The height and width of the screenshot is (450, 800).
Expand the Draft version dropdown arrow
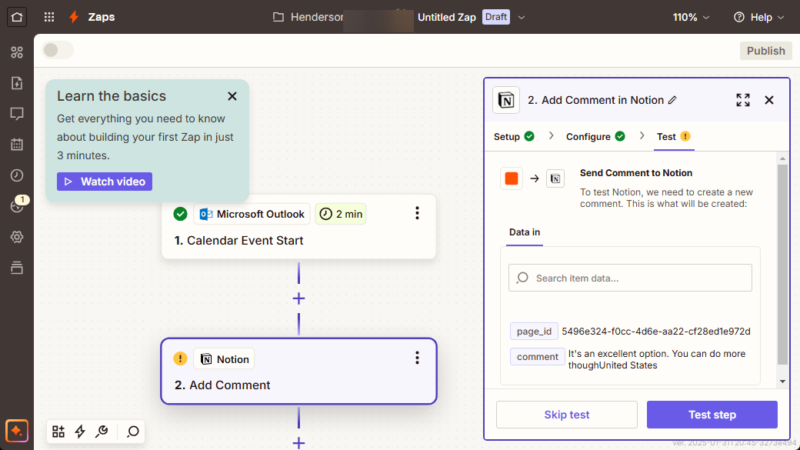pyautogui.click(x=521, y=17)
